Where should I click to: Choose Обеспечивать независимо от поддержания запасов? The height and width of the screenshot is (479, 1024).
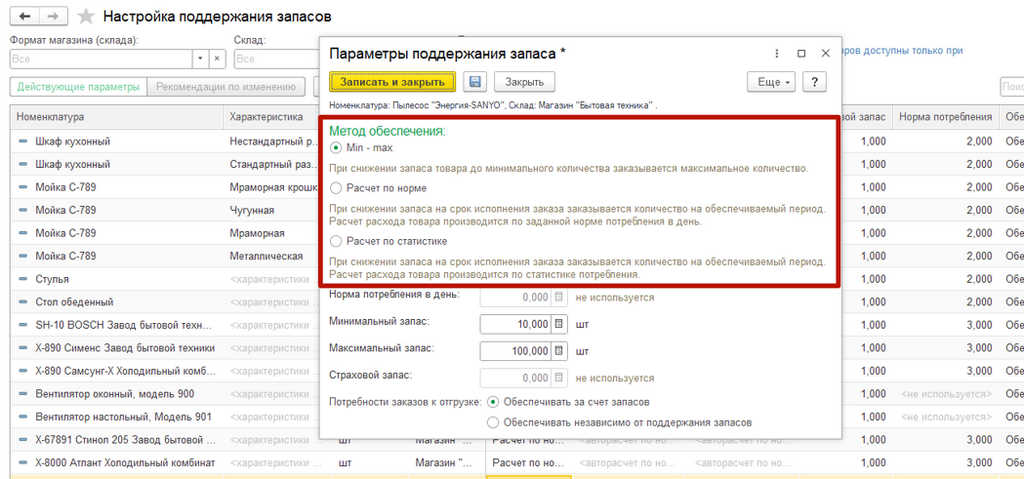[x=493, y=422]
